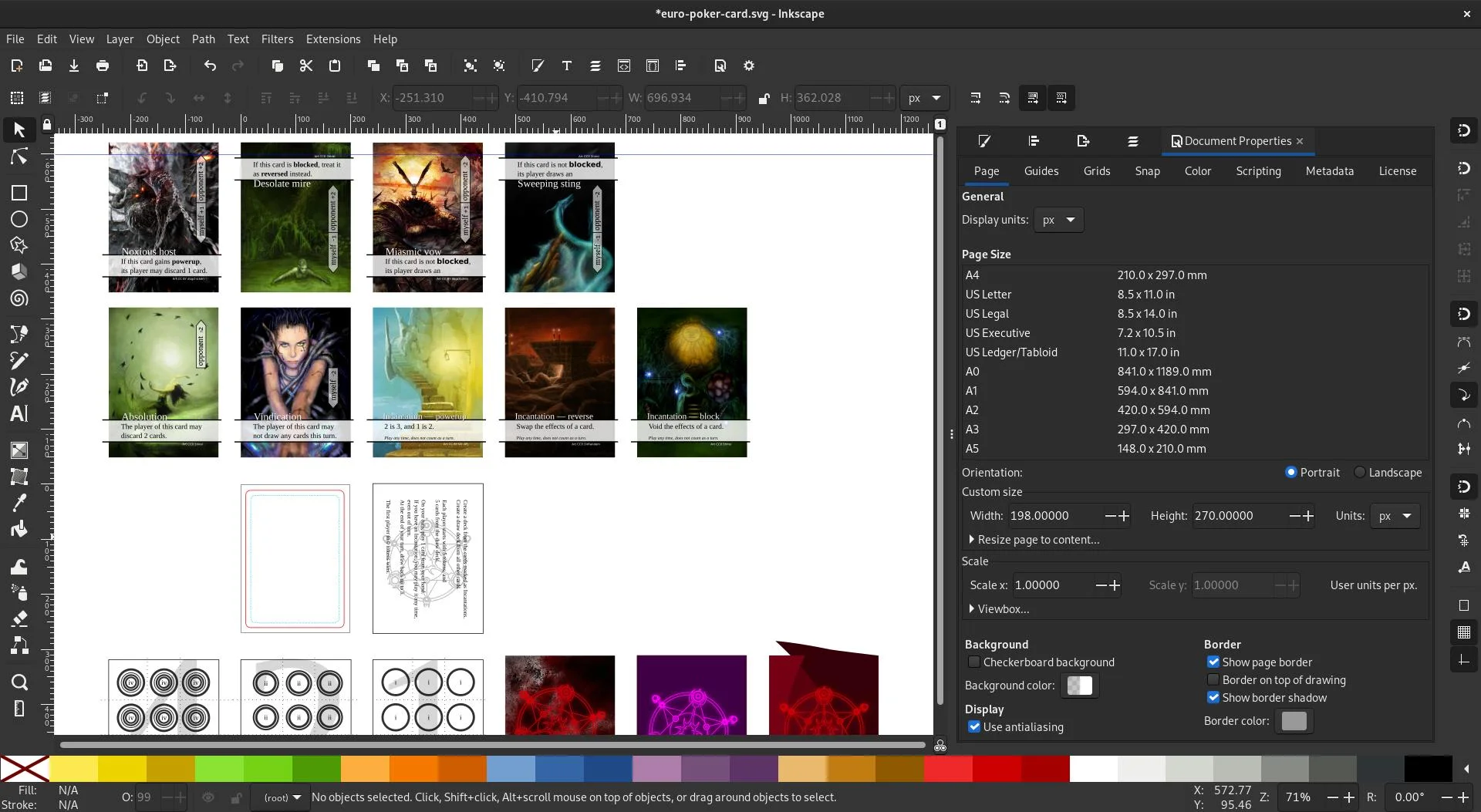Uncheck Use antialiasing
This screenshot has width=1481, height=812.
[x=975, y=726]
